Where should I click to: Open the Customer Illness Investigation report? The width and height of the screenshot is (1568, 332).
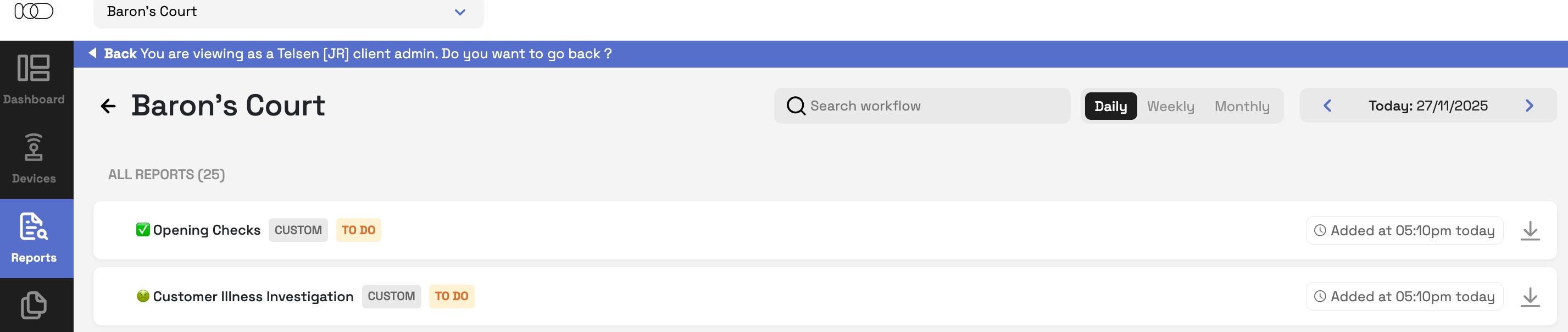click(x=253, y=297)
